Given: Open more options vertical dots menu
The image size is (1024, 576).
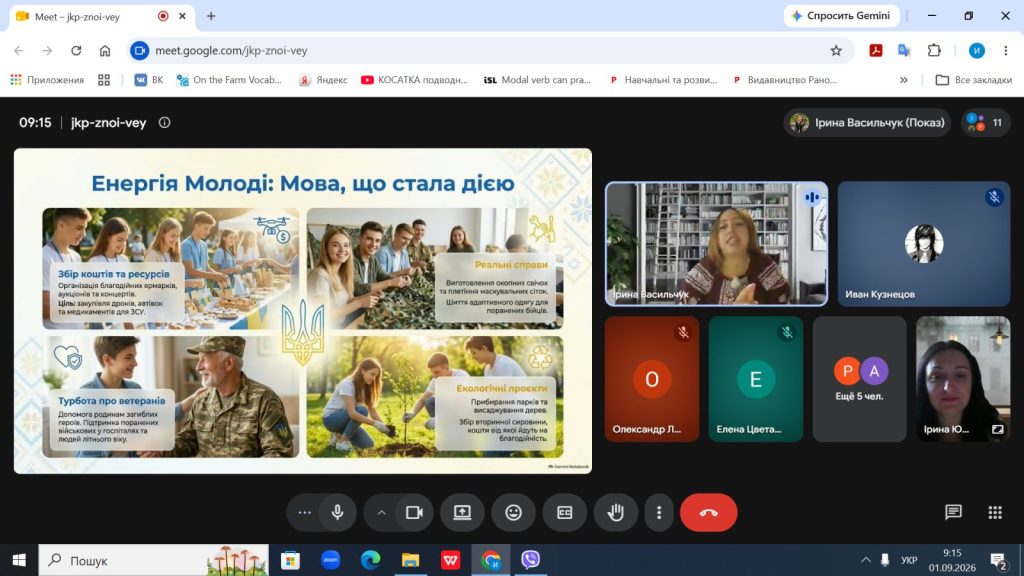Looking at the screenshot, I should [659, 513].
